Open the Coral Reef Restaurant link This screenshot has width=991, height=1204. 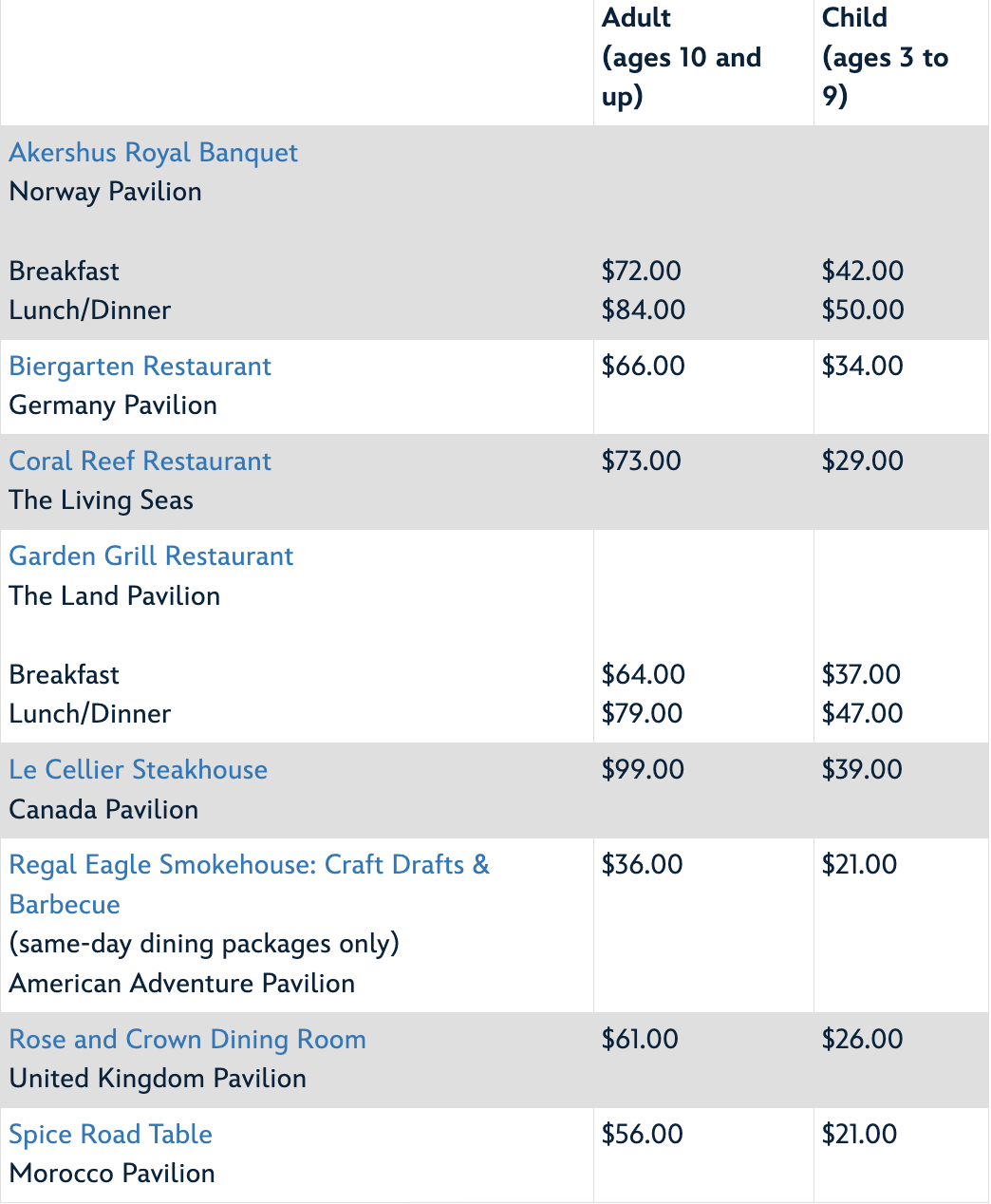(x=140, y=461)
